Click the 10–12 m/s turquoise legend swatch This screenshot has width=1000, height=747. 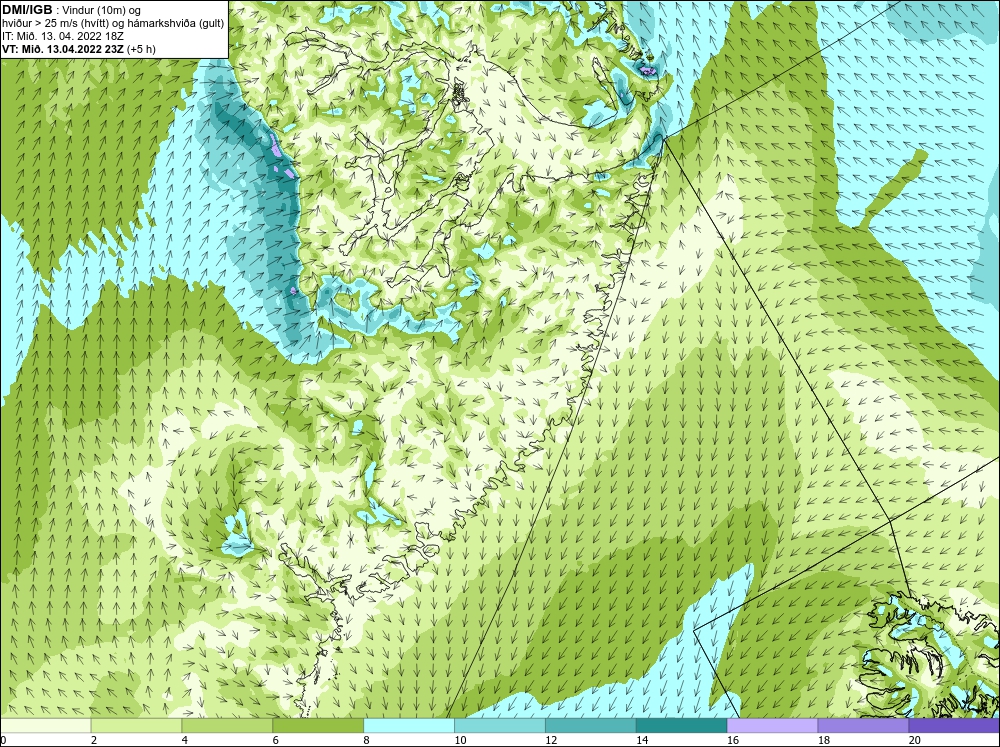[x=500, y=726]
